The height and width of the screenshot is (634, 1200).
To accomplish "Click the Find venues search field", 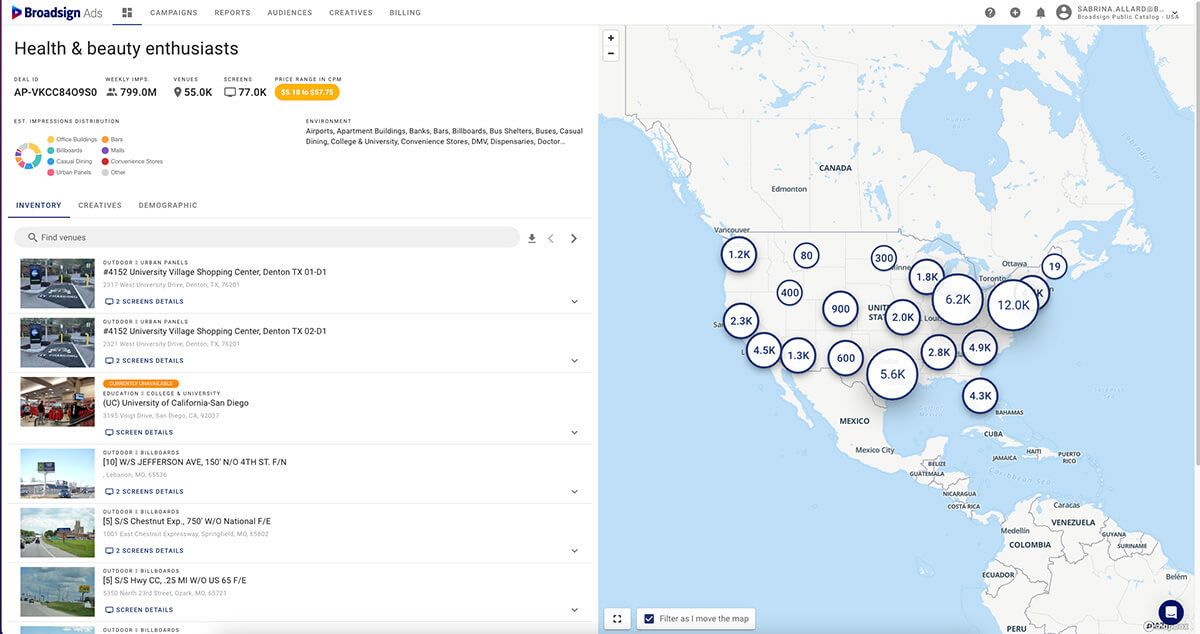I will click(267, 237).
